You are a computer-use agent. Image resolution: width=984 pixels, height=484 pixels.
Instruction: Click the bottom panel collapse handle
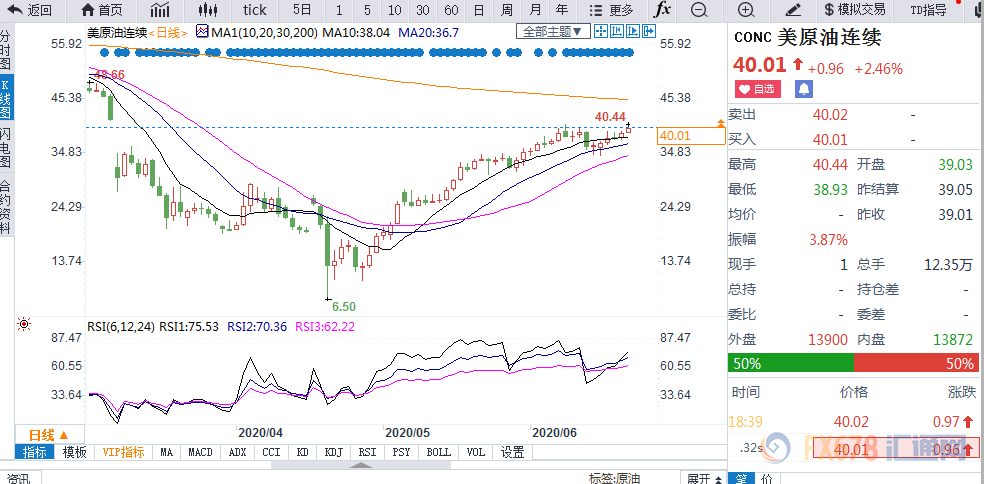[361, 466]
